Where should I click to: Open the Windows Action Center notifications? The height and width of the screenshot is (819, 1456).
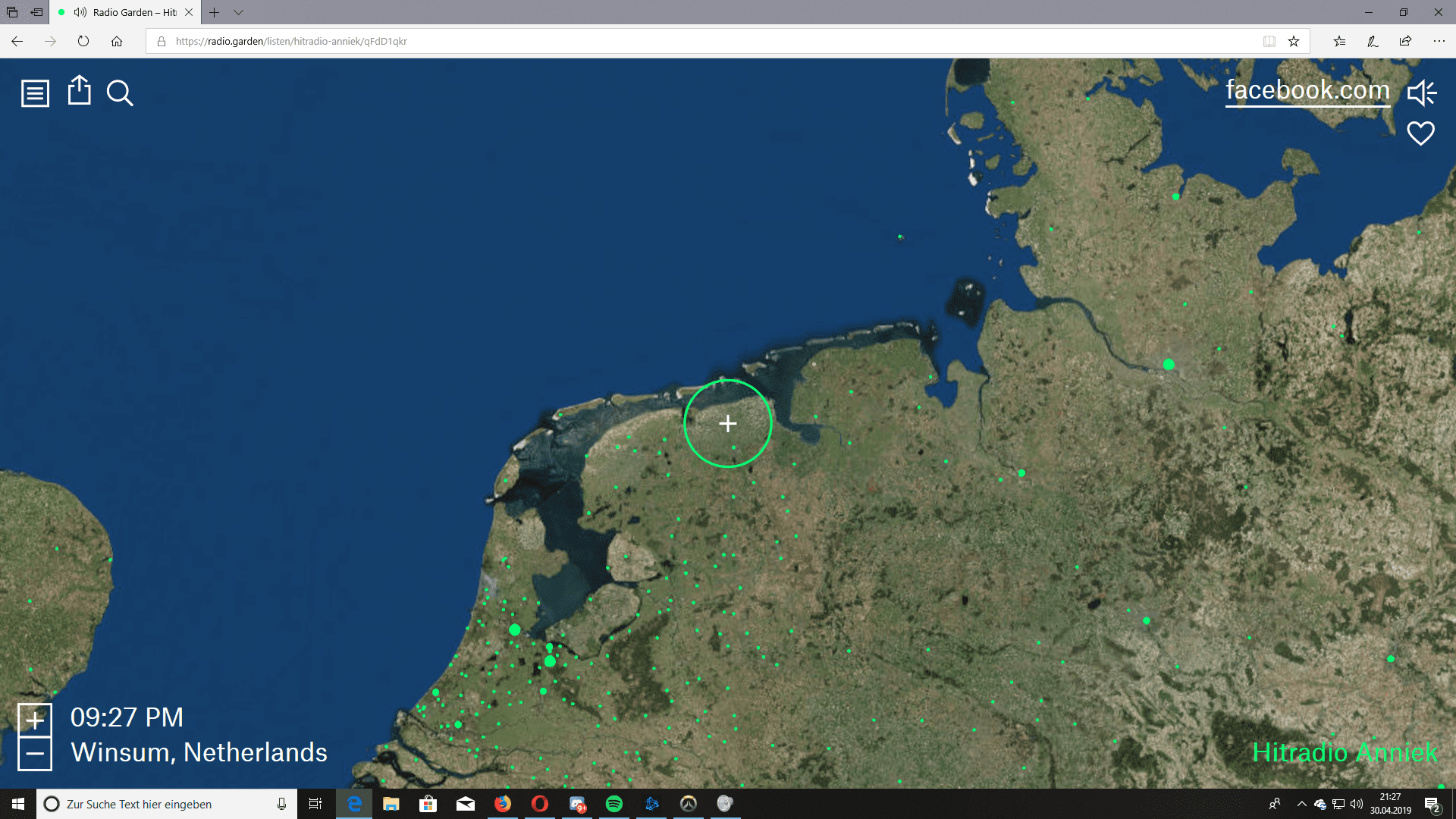[x=1432, y=804]
